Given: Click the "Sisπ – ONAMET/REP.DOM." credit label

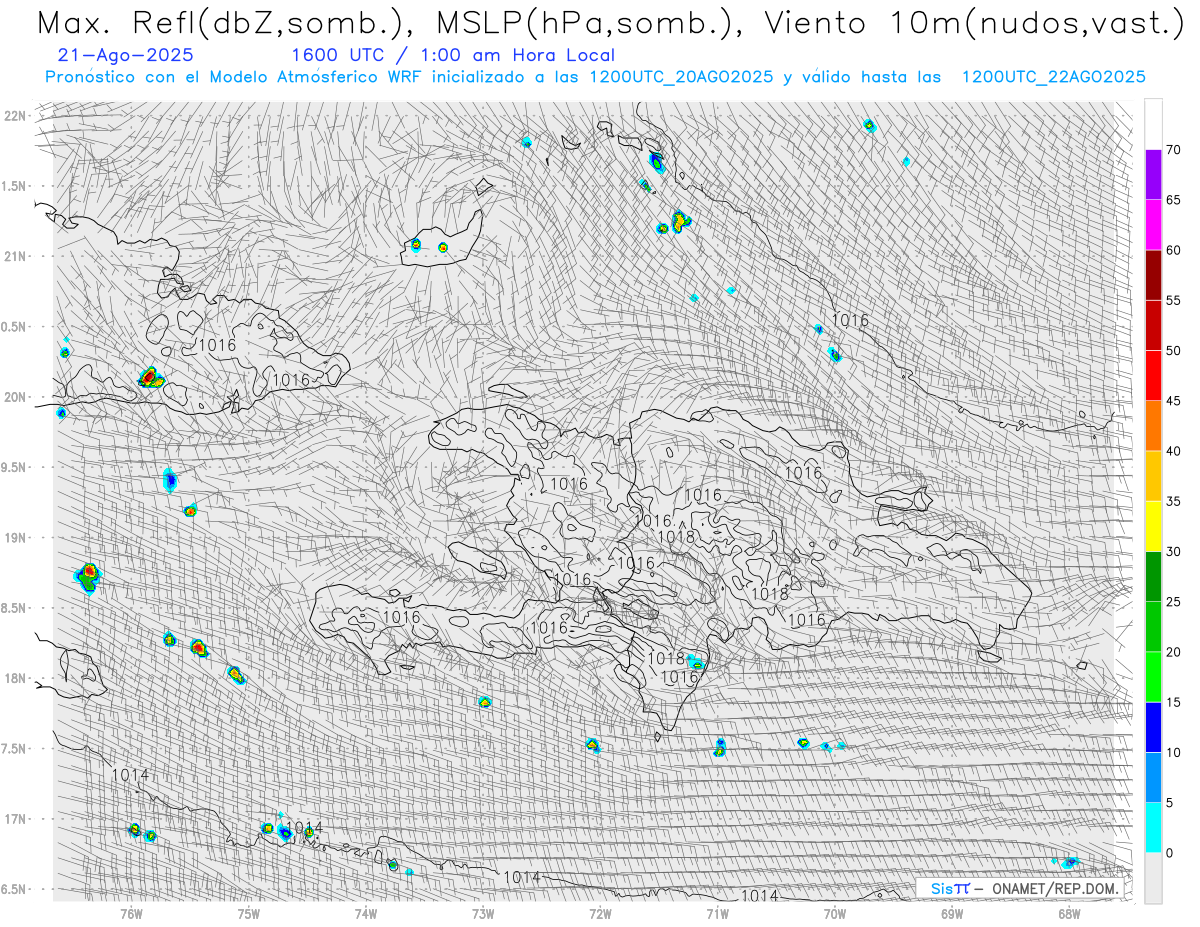Looking at the screenshot, I should [1026, 888].
